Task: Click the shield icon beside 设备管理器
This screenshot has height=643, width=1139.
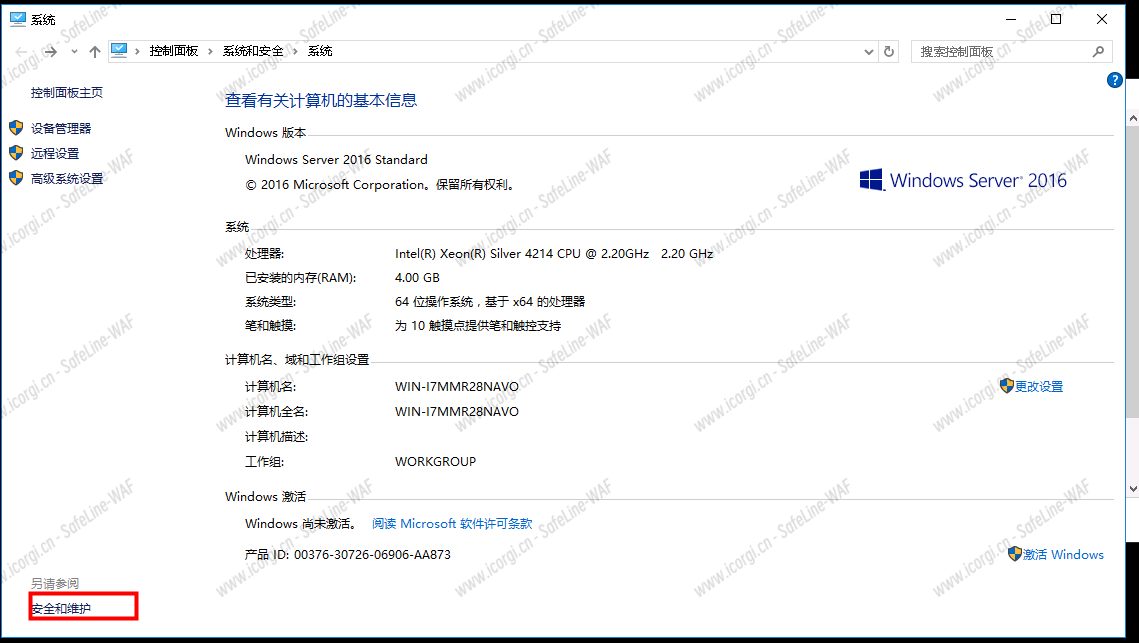Action: click(x=16, y=128)
